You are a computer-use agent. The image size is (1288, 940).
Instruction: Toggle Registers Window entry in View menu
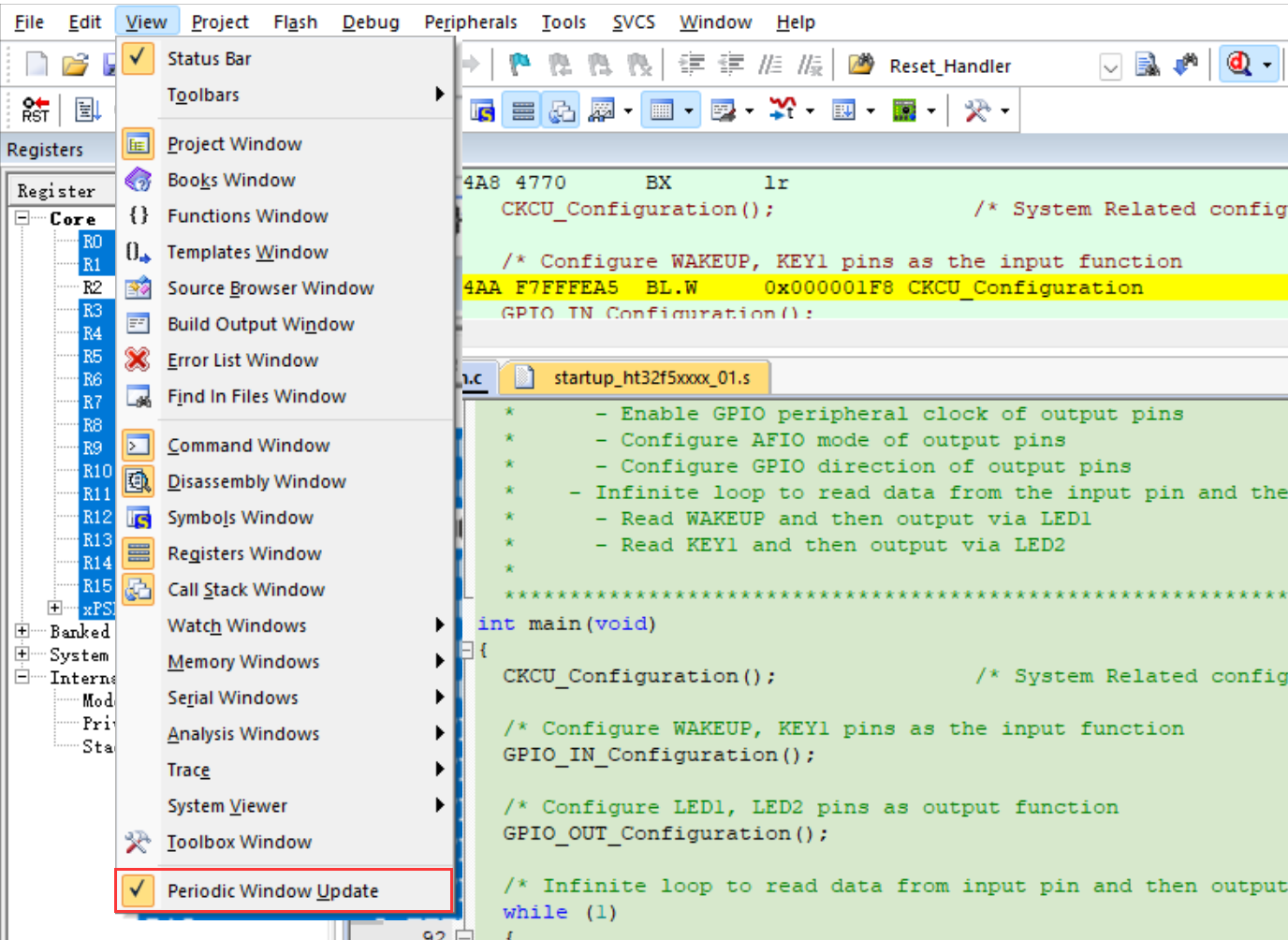point(244,554)
